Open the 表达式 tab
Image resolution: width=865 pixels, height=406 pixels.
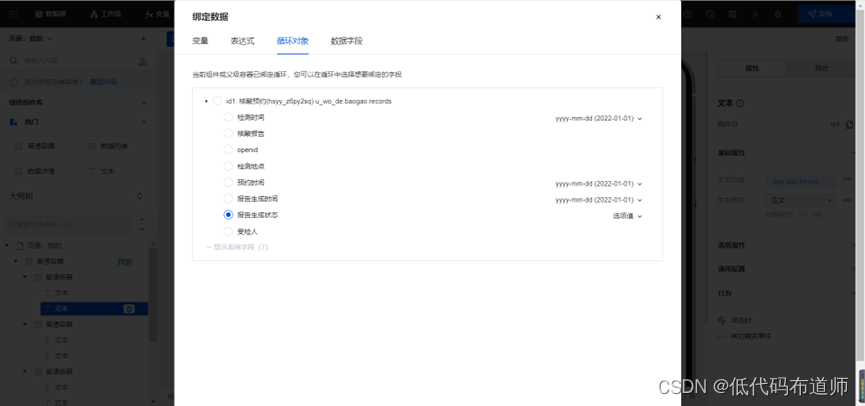click(242, 41)
